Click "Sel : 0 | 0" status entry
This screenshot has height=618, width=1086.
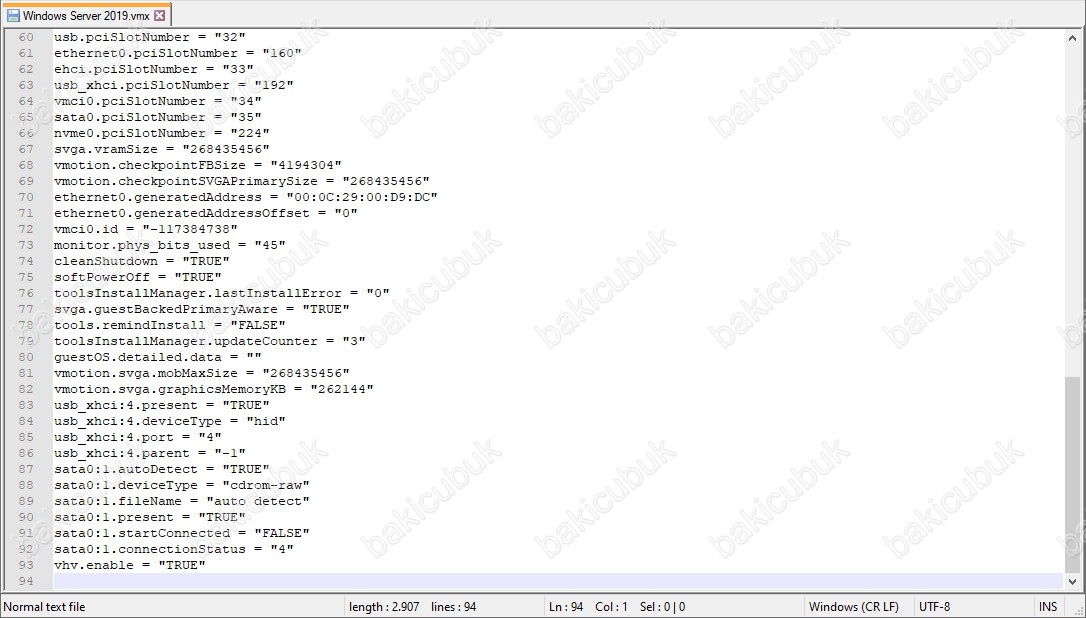pos(663,607)
